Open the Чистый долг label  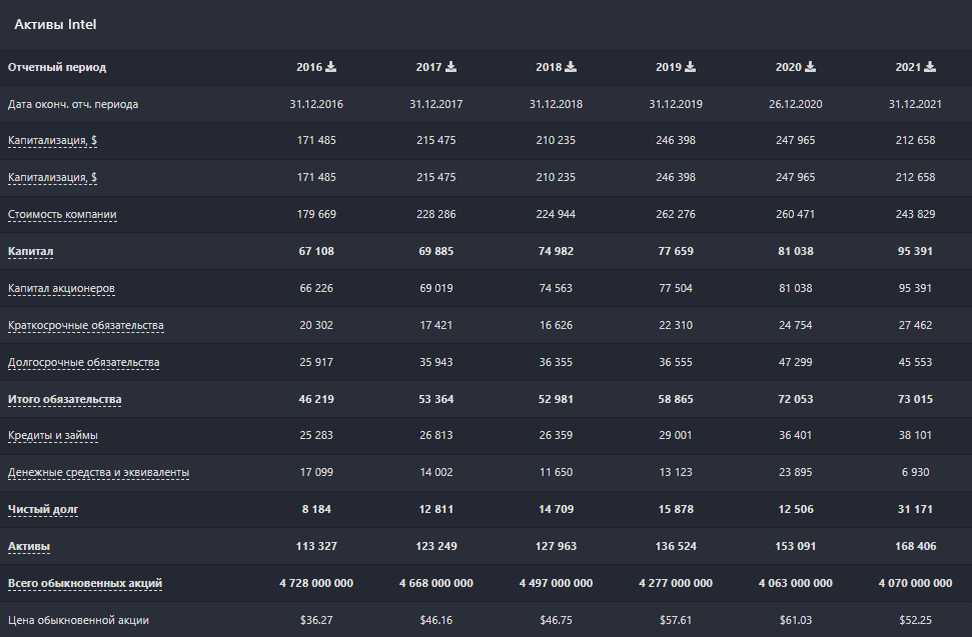(43, 509)
